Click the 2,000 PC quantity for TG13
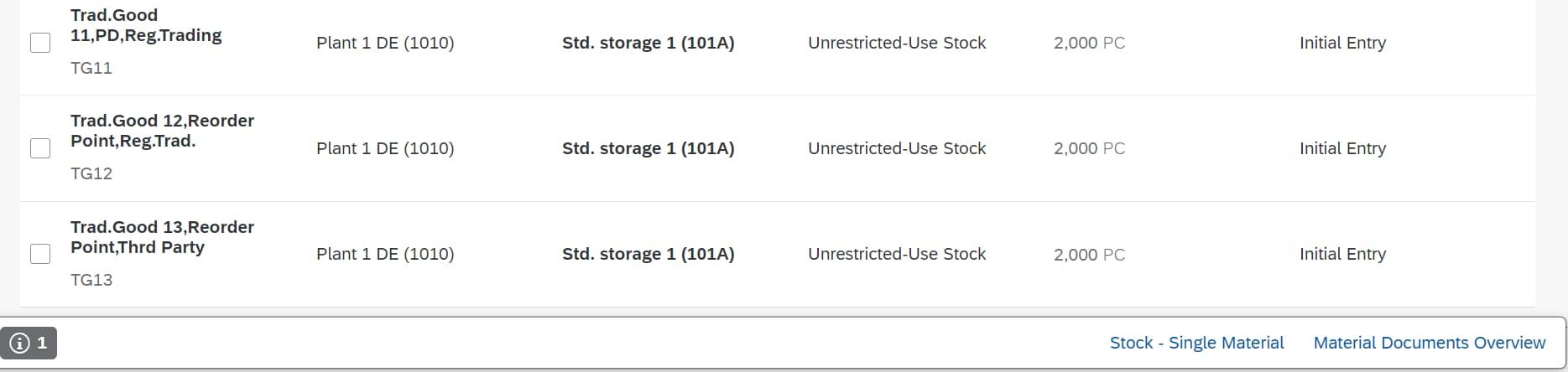Screen dimensions: 1568x372 (1089, 255)
